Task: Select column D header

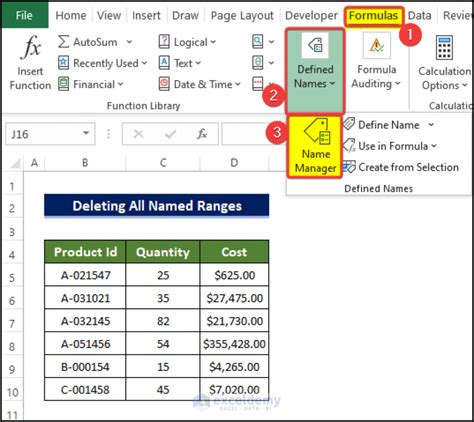Action: [234, 163]
